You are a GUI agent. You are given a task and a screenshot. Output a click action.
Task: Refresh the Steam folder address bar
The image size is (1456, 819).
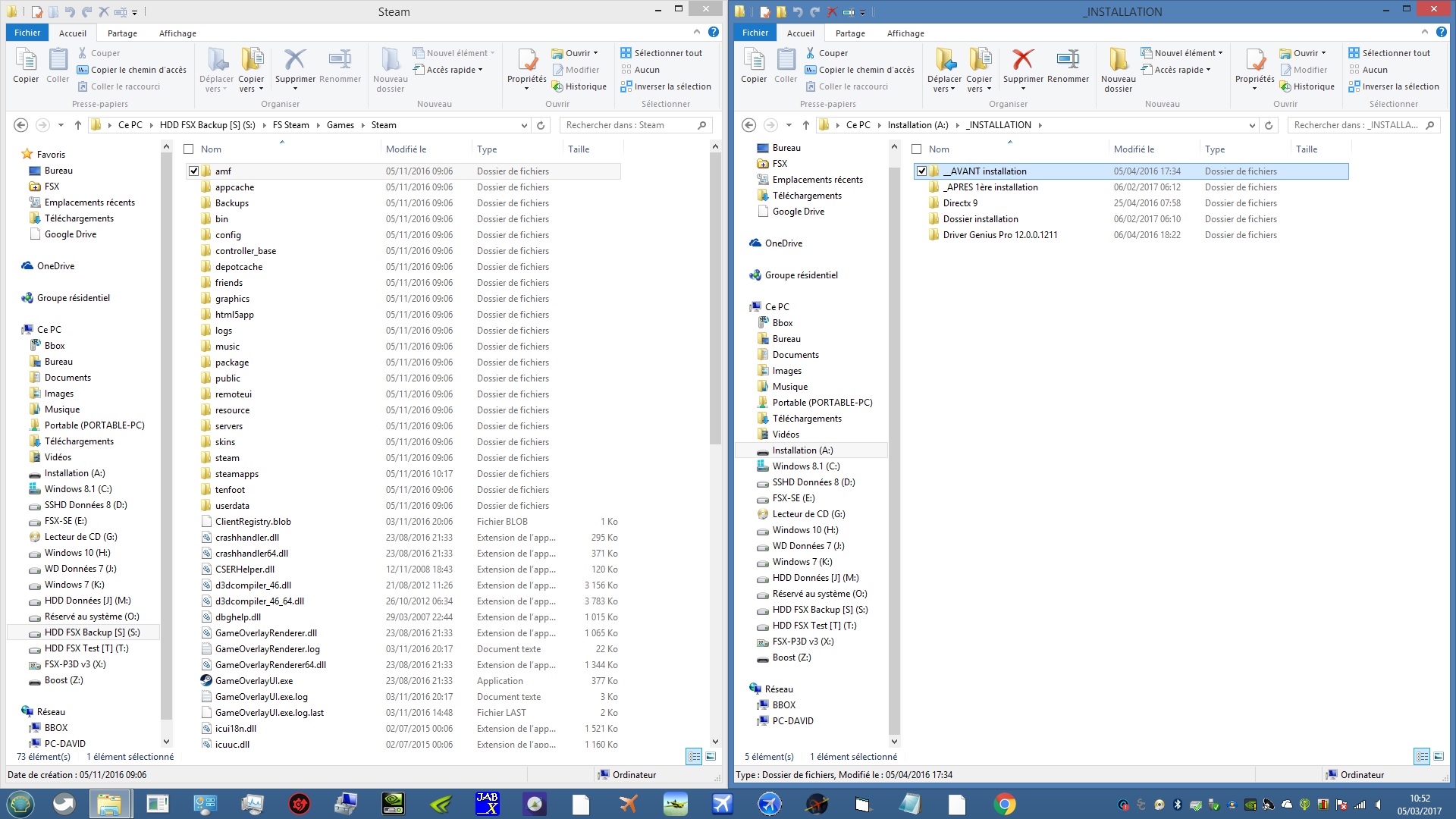pos(541,125)
